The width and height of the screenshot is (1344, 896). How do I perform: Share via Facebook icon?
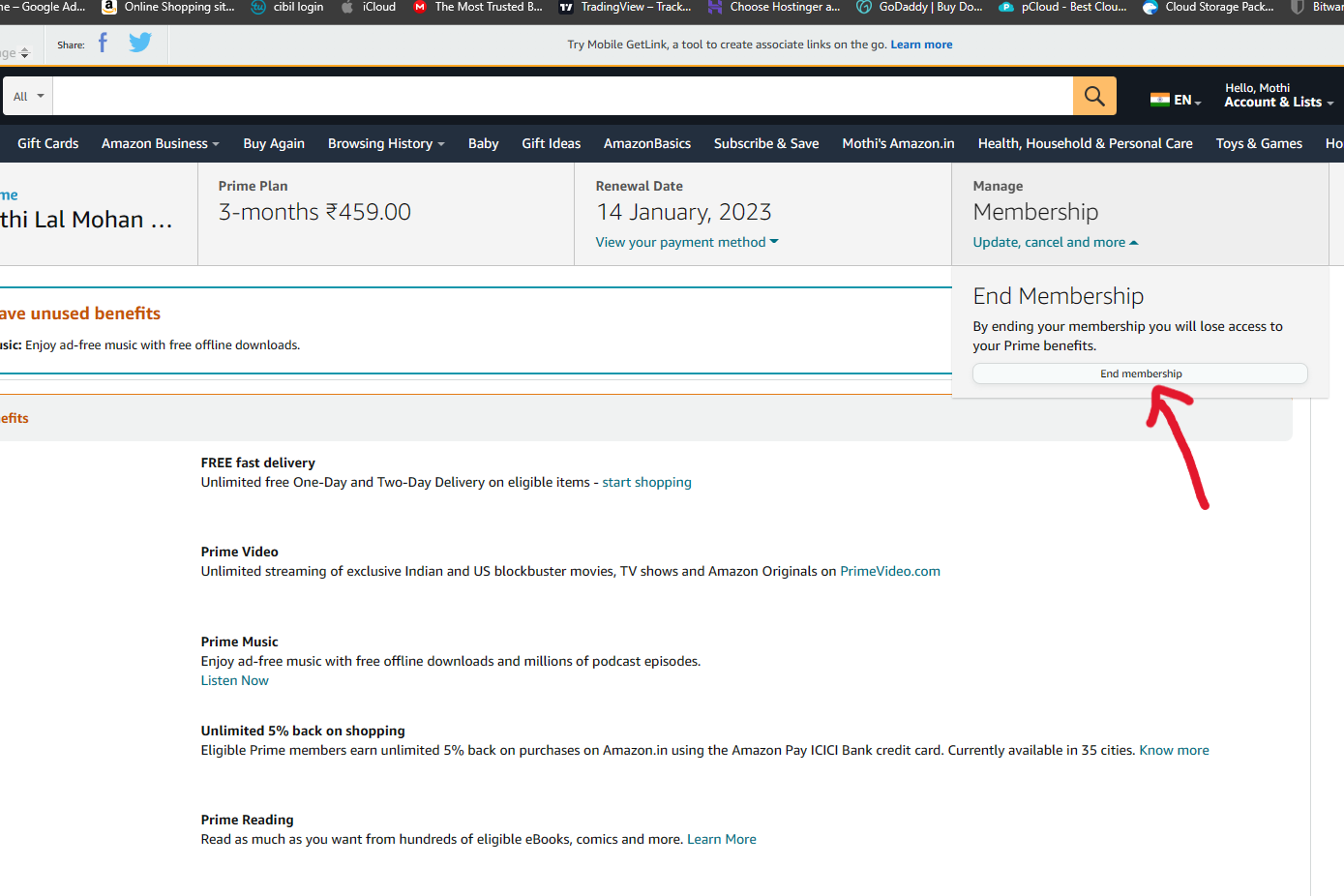click(x=103, y=43)
